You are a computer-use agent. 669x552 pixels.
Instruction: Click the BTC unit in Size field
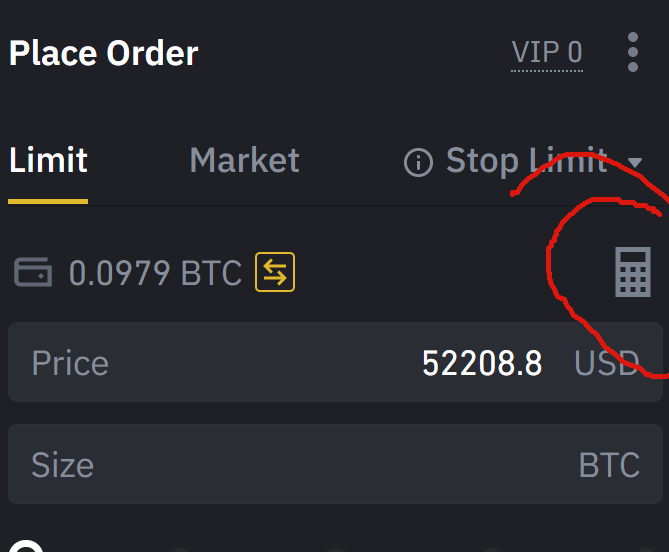609,465
